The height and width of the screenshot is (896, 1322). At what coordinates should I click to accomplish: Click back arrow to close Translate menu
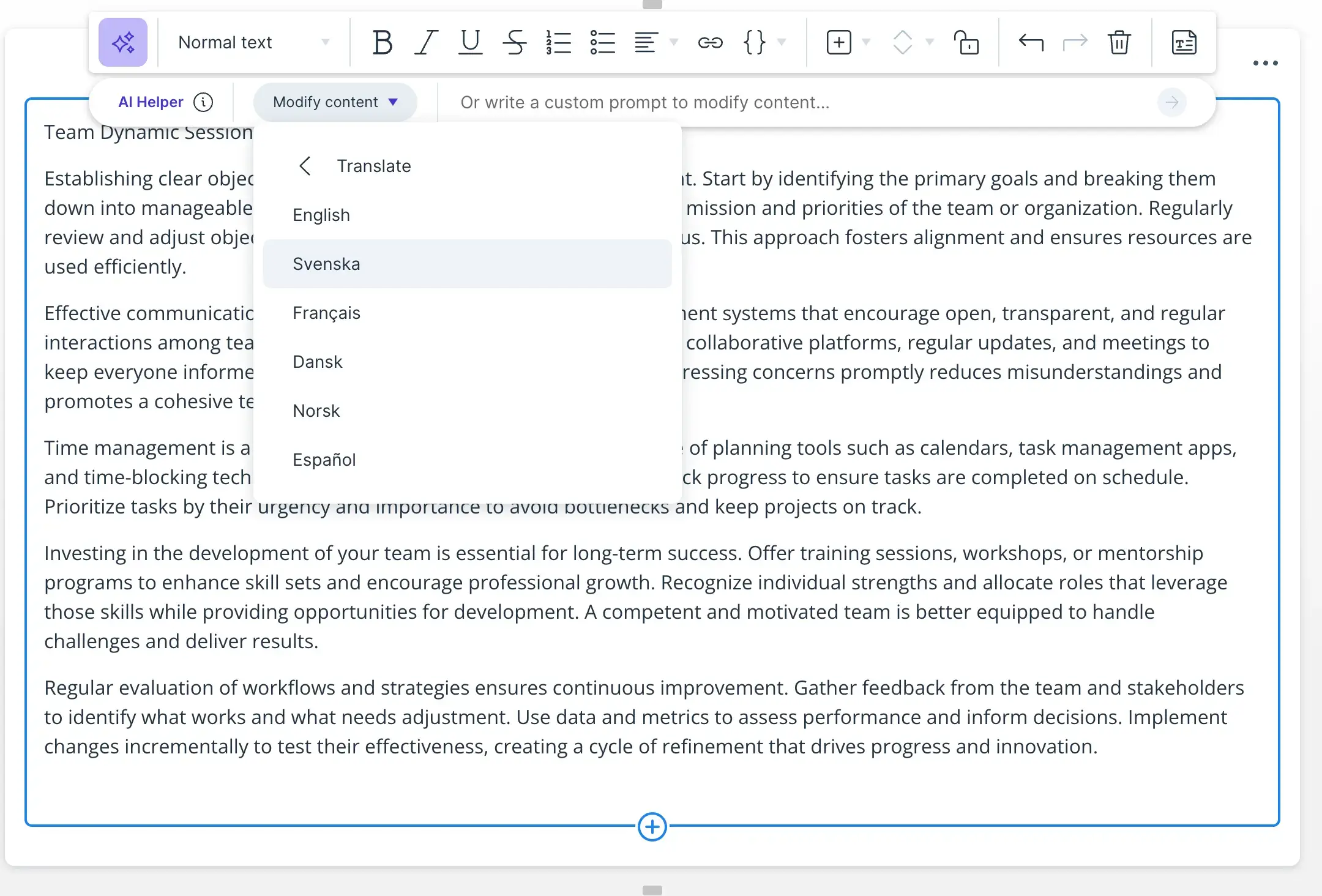(x=306, y=165)
